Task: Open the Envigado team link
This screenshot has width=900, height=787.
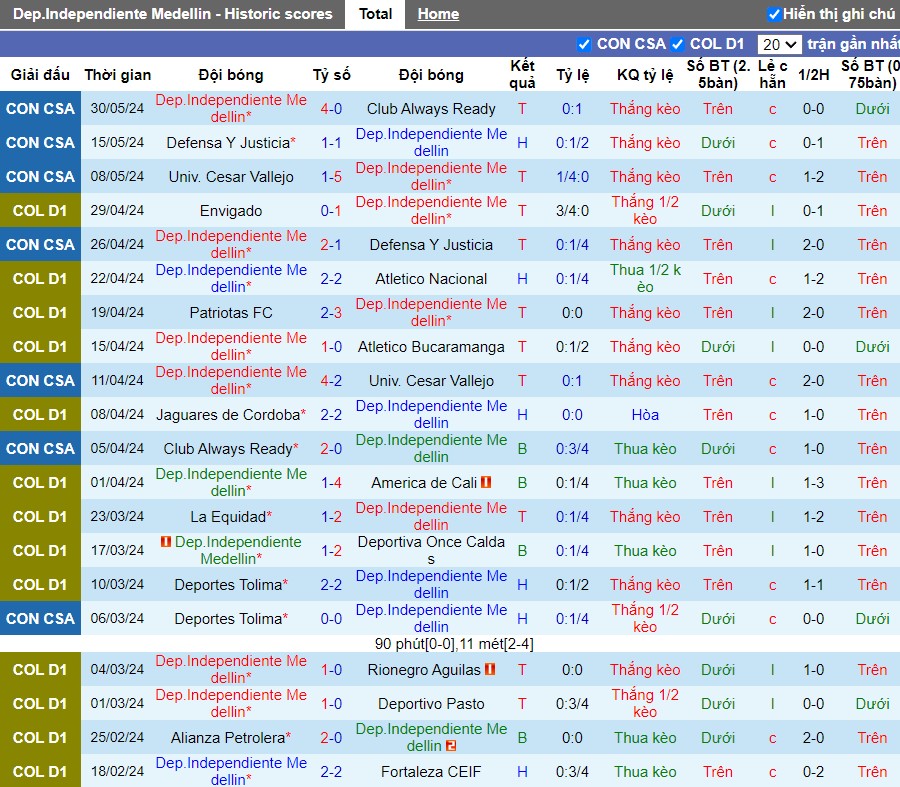Action: (231, 211)
